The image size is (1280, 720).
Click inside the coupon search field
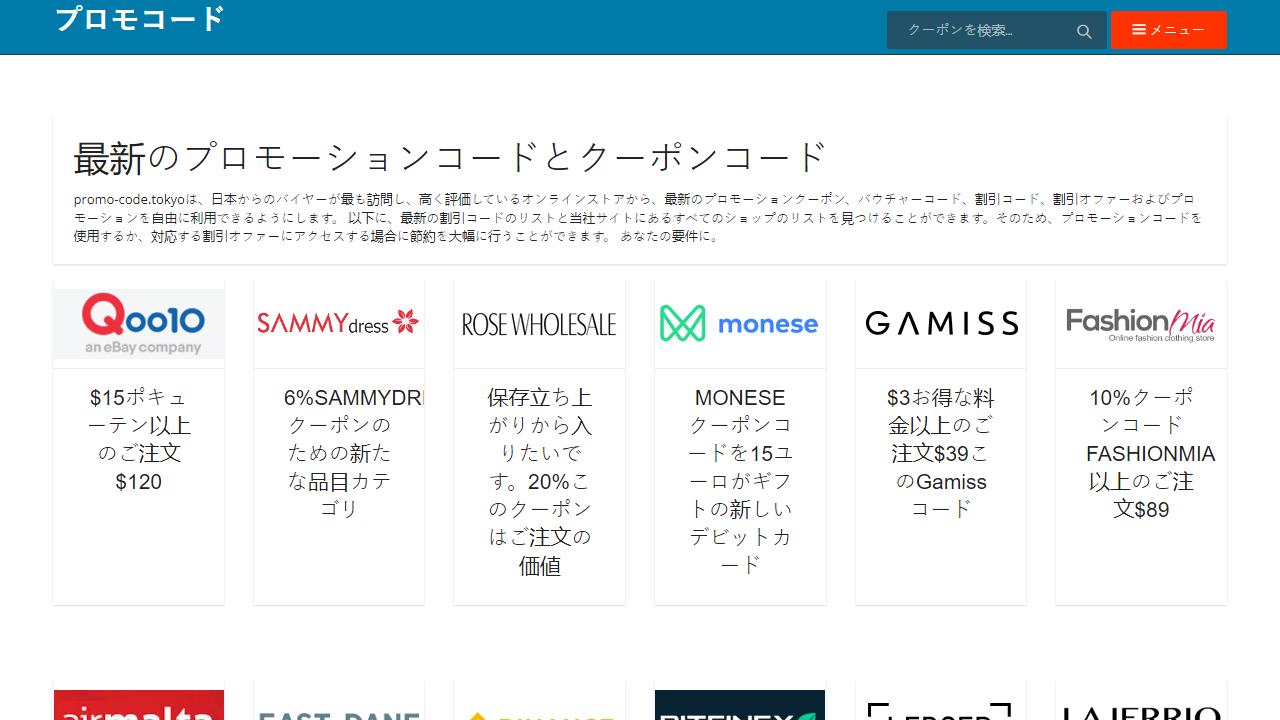[980, 30]
